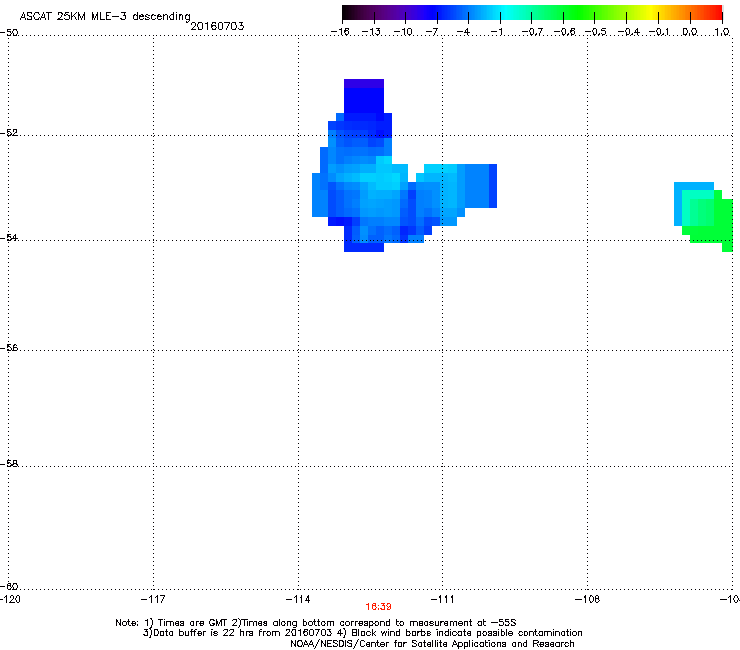Click the -13 colorbar label
This screenshot has width=740, height=650.
[x=371, y=32]
